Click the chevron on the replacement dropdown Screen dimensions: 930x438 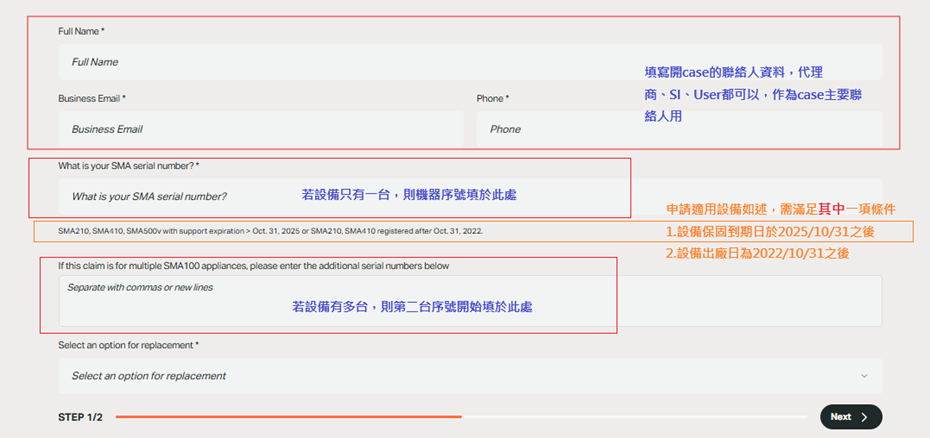point(864,376)
